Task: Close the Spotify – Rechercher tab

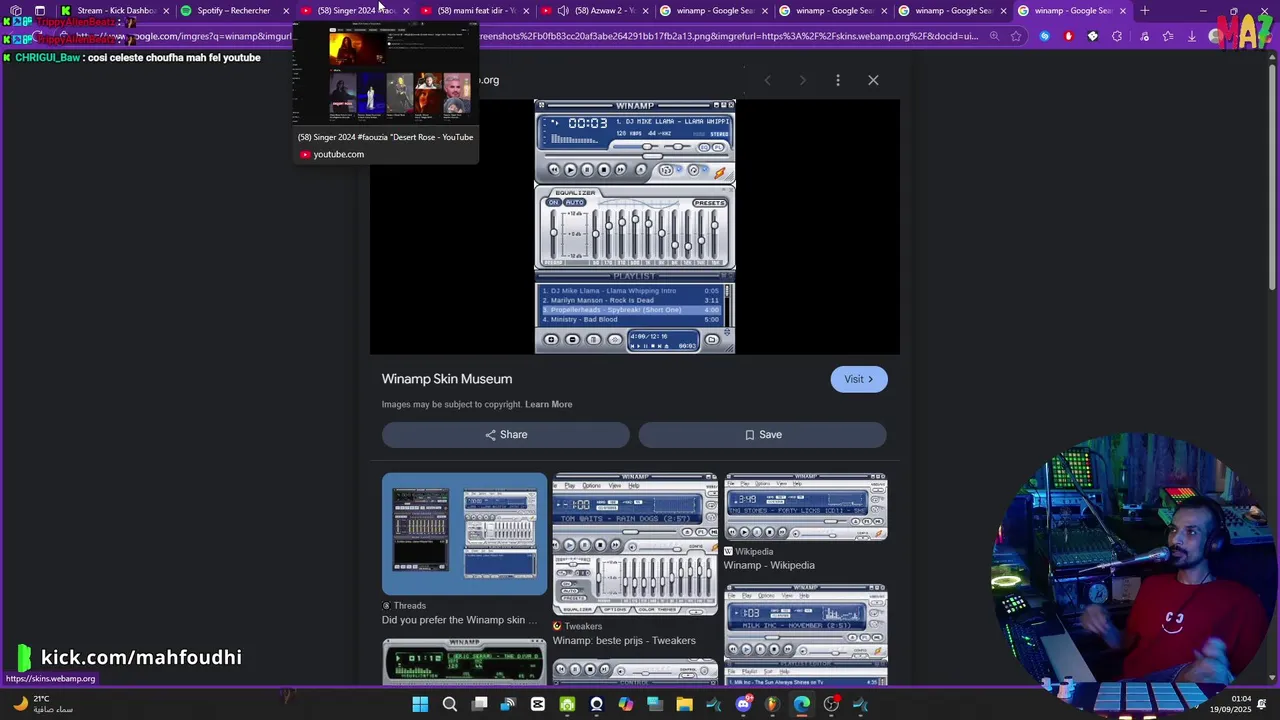Action: (286, 11)
